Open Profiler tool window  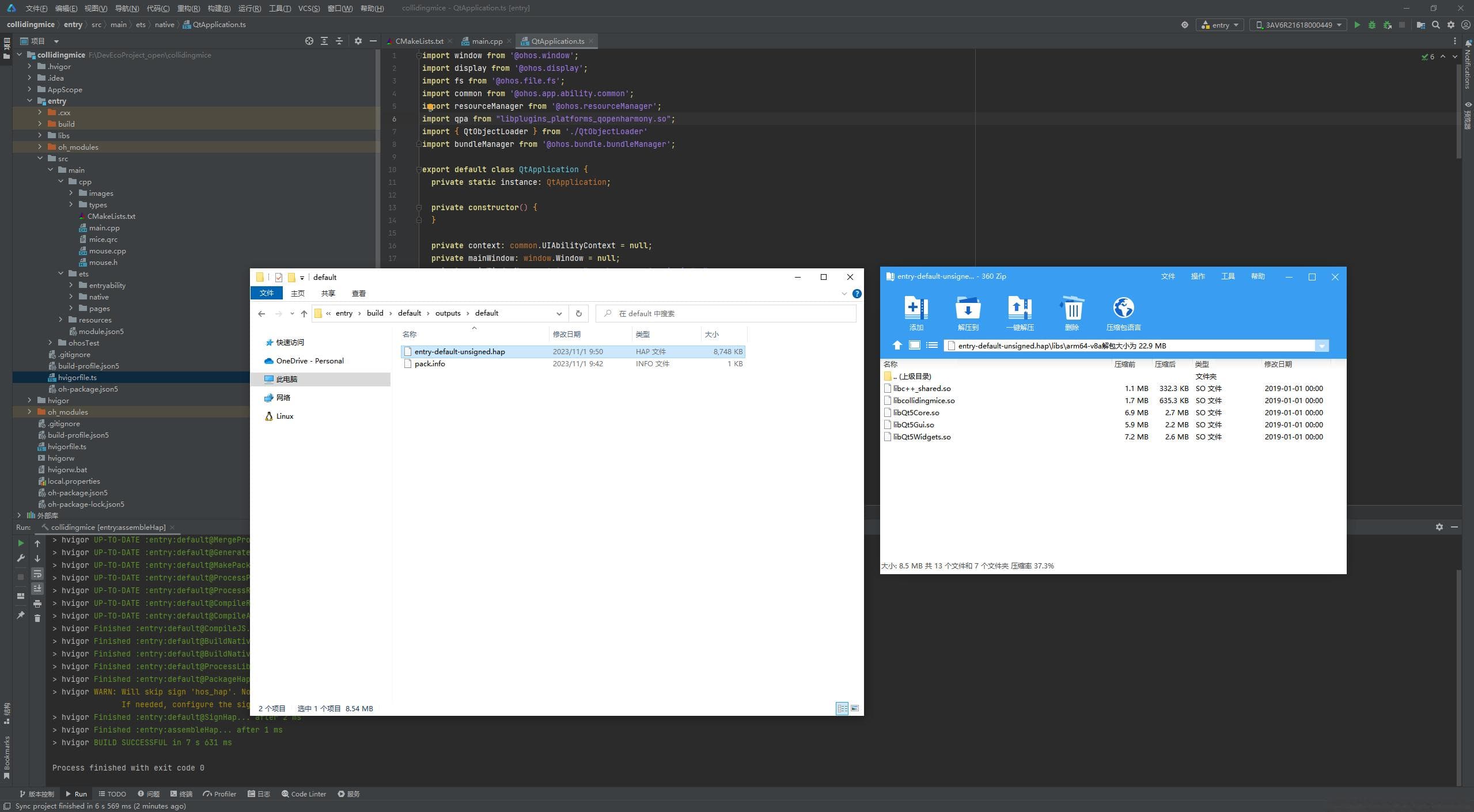point(219,794)
